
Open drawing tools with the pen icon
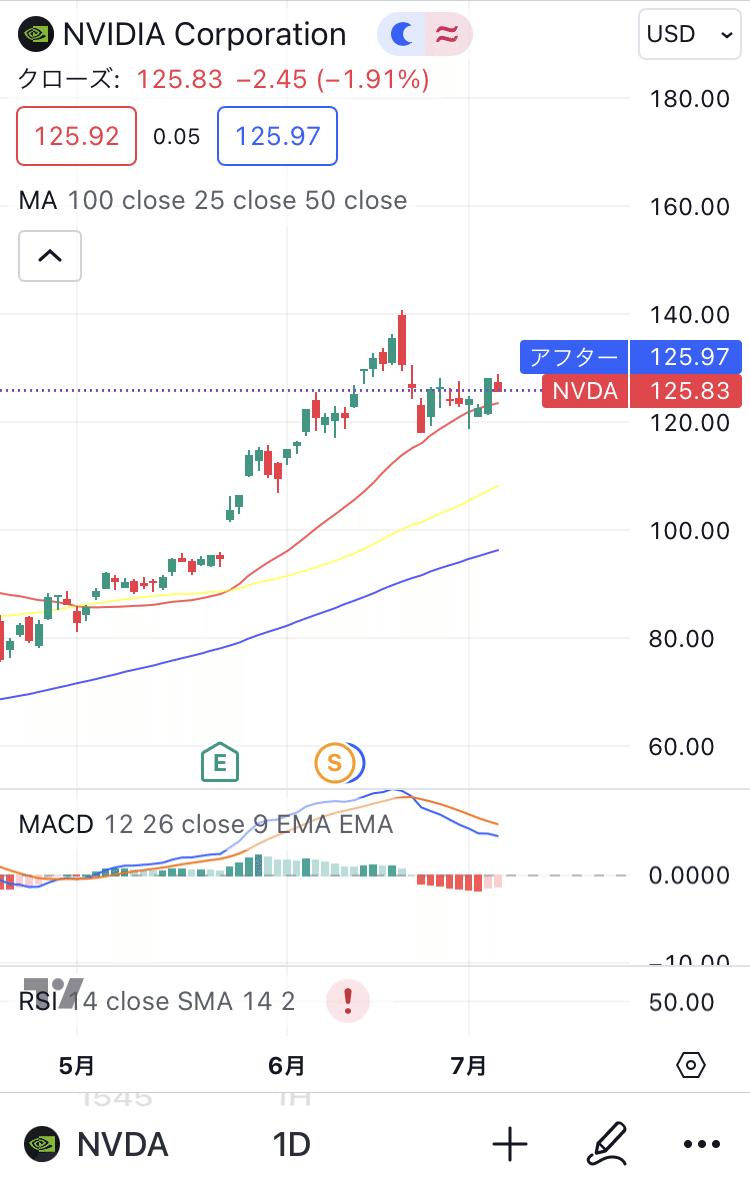606,1144
